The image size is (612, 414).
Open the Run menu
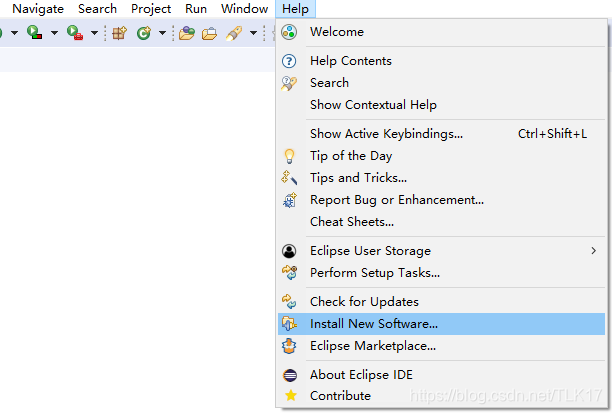click(196, 9)
